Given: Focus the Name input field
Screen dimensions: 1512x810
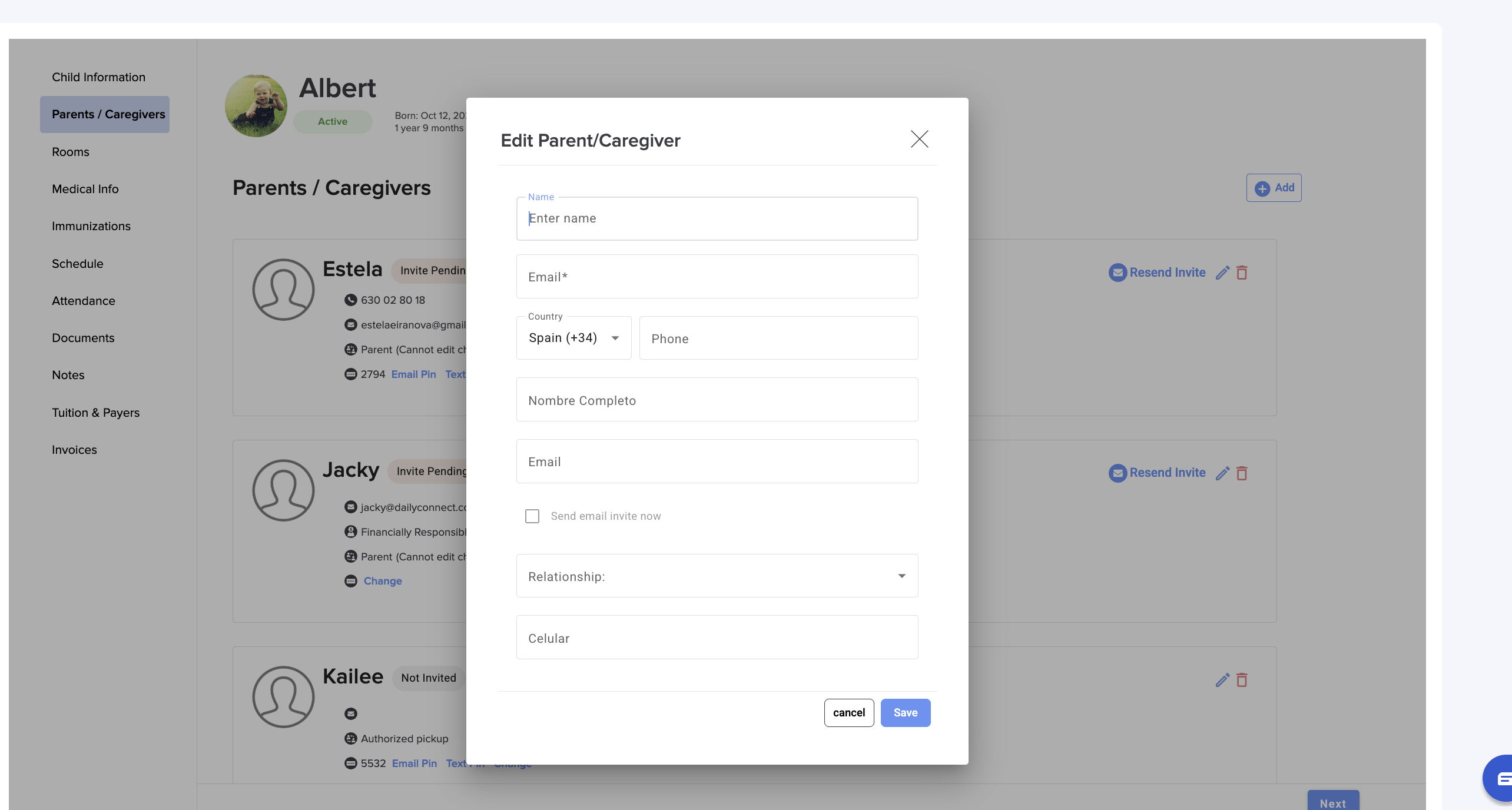Looking at the screenshot, I should [717, 218].
